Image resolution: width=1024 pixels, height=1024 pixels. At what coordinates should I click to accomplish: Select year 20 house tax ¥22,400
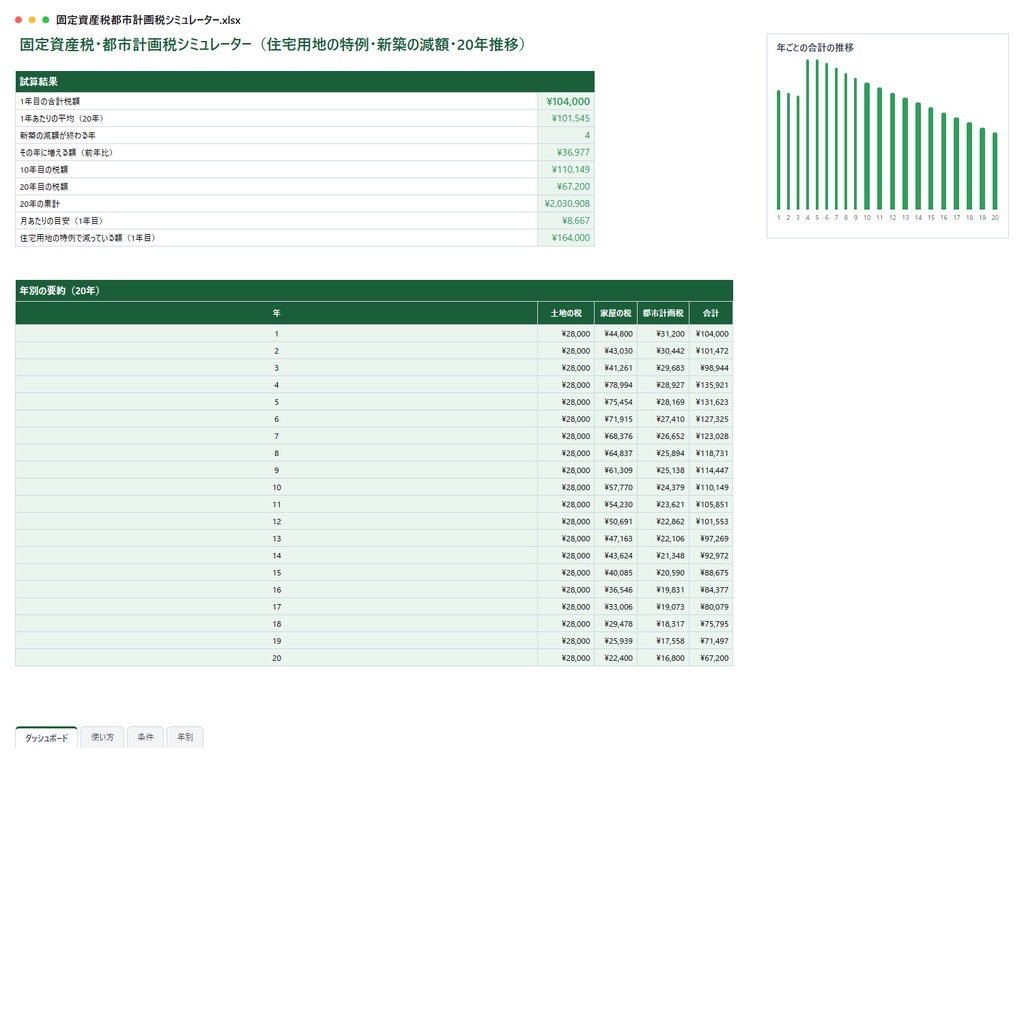pyautogui.click(x=616, y=658)
